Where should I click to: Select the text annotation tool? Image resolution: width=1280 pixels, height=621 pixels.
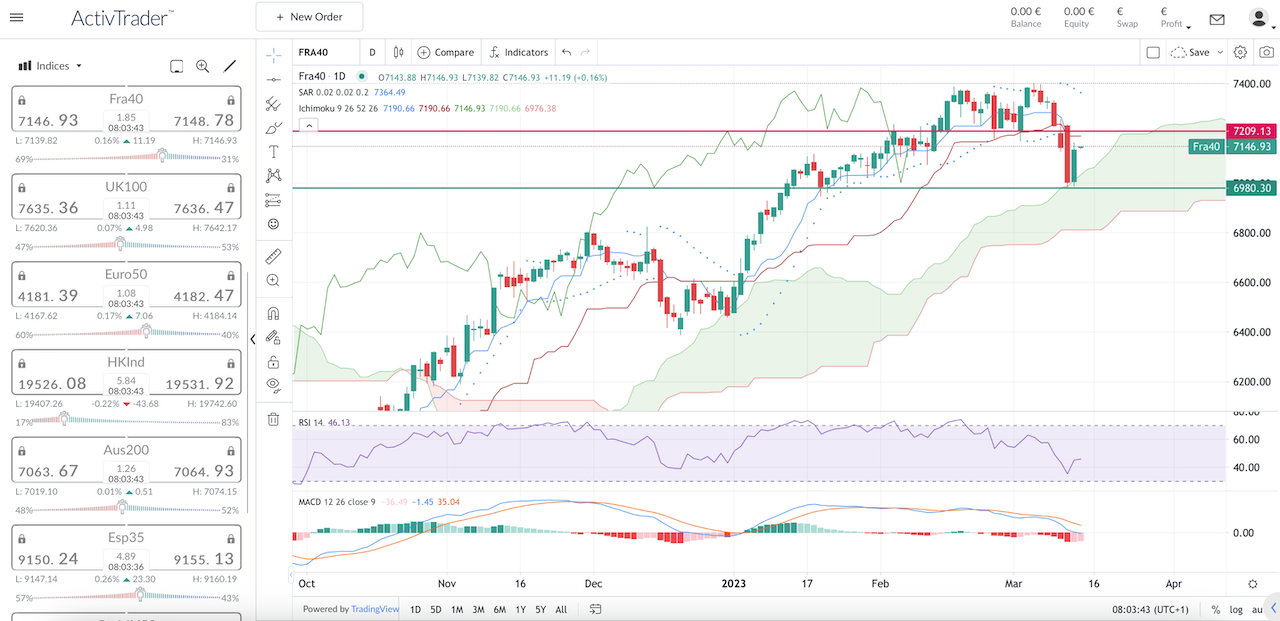(x=273, y=152)
